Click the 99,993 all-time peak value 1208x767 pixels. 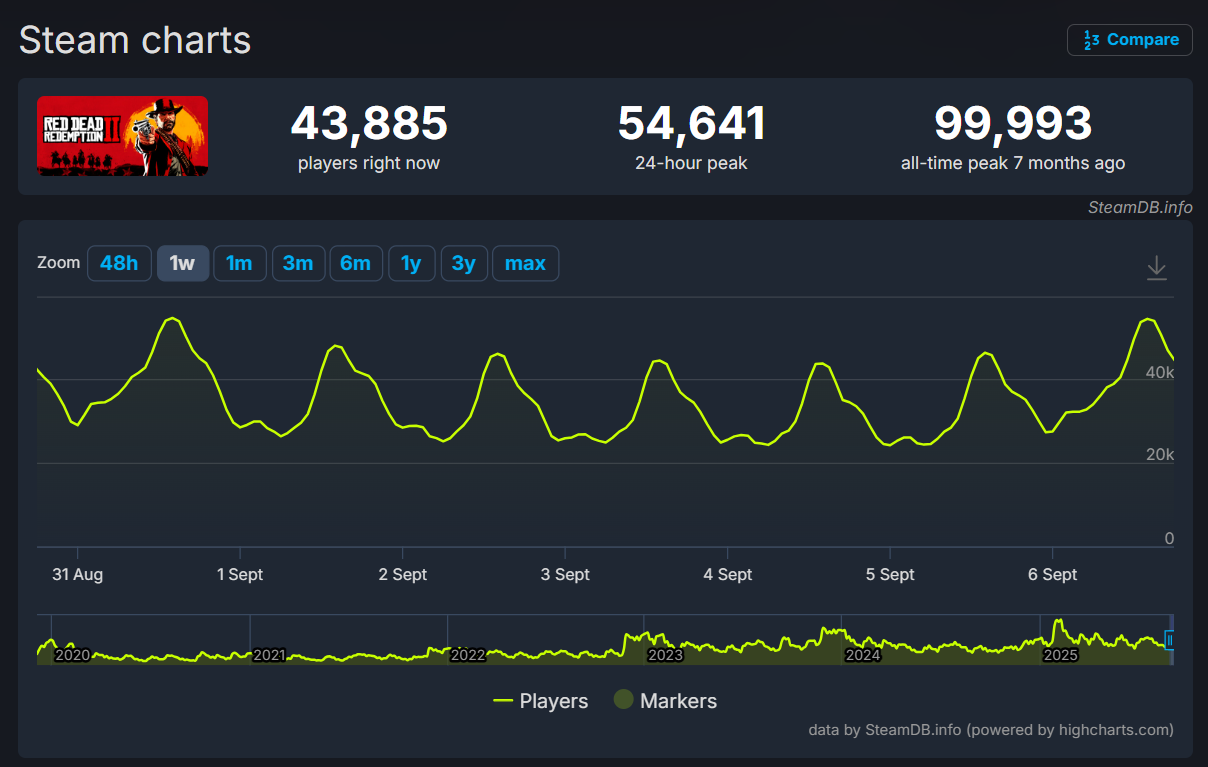pyautogui.click(x=1013, y=123)
